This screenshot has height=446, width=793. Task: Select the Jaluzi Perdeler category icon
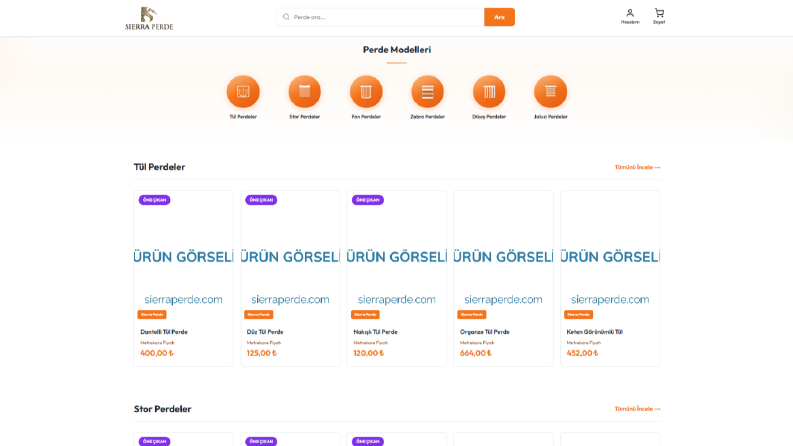coord(550,92)
